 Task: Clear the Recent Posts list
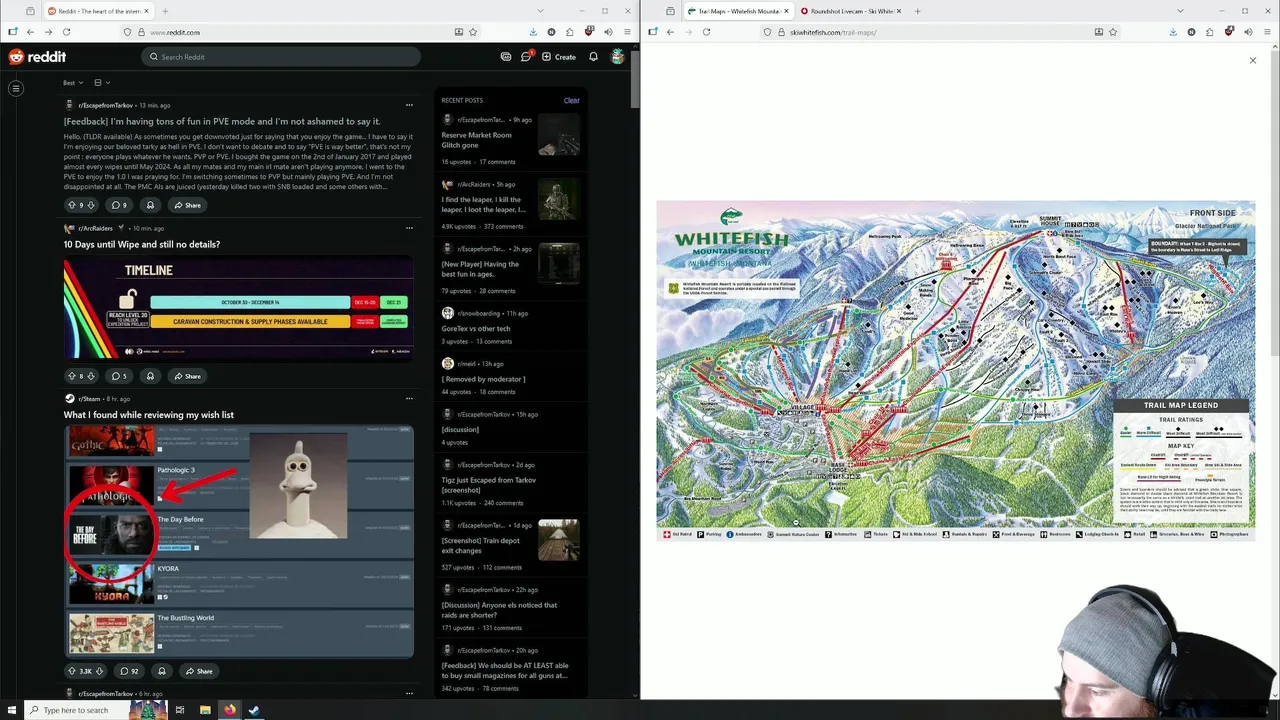click(571, 100)
